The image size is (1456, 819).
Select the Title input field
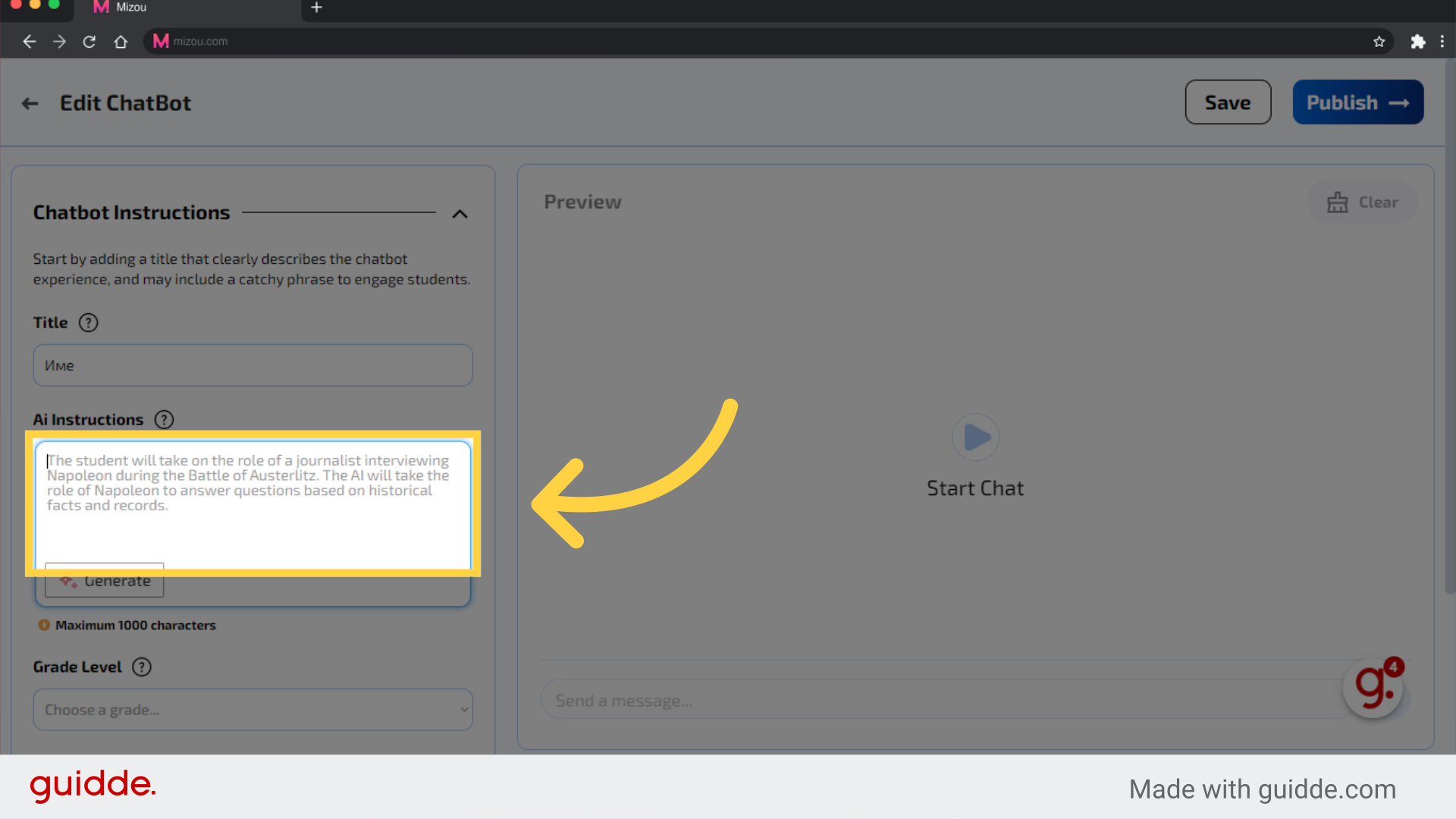252,365
